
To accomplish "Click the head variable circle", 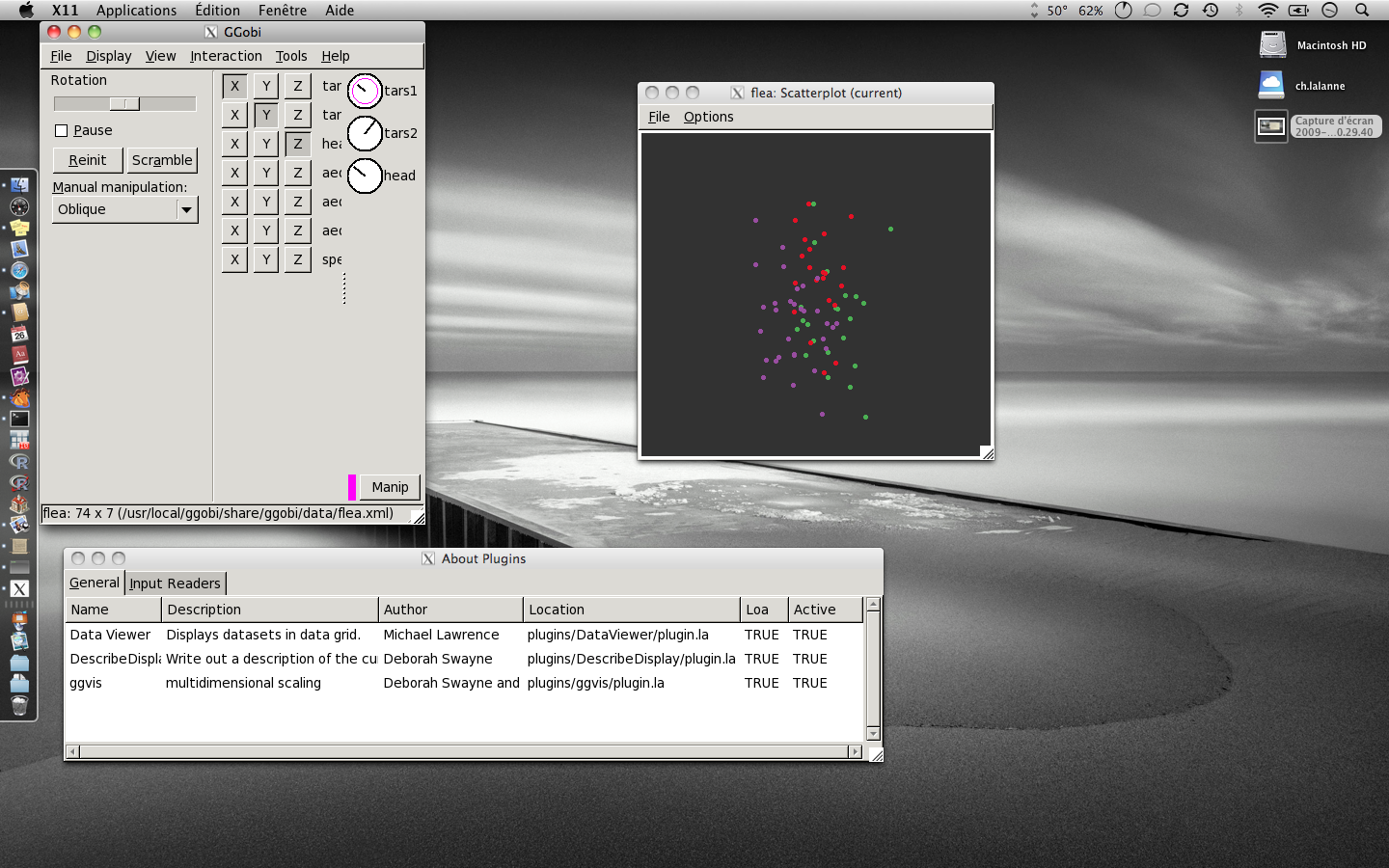I will pos(365,176).
